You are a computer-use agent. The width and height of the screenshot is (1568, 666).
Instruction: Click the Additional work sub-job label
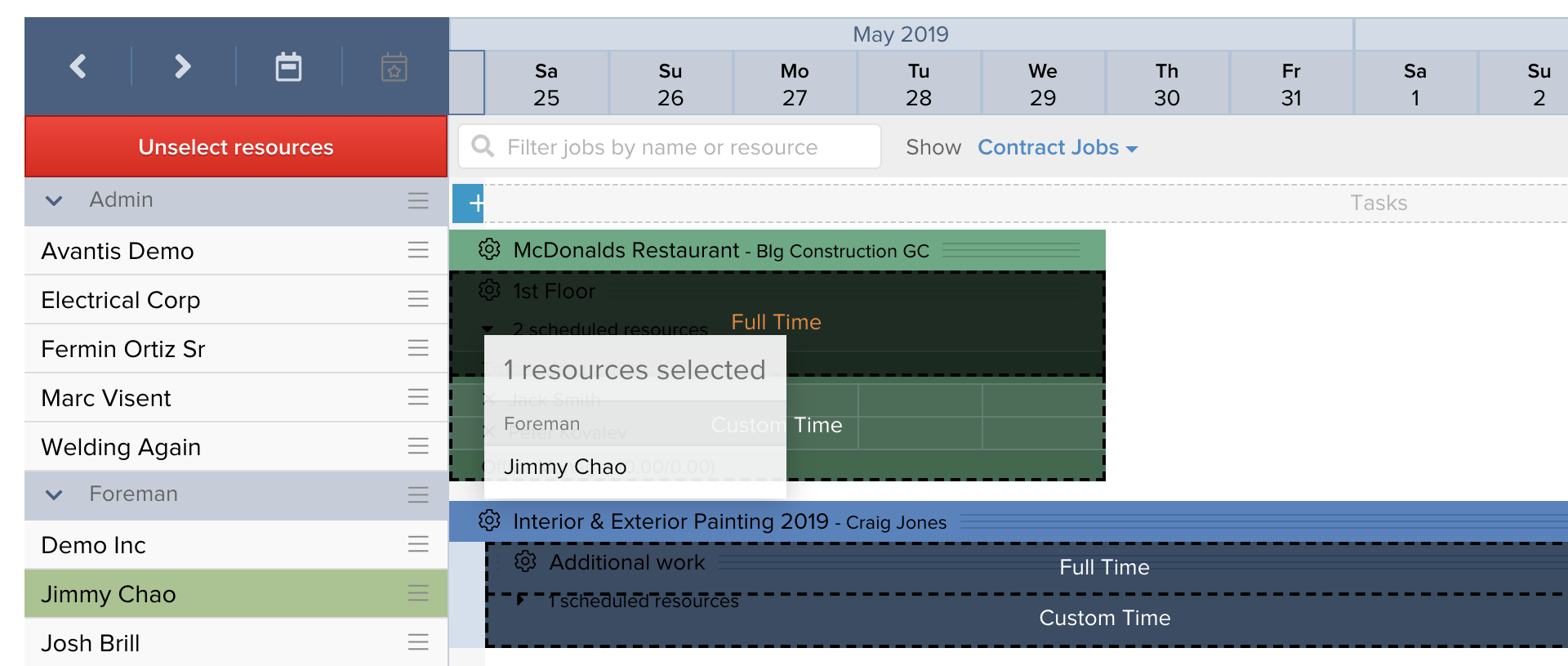tap(627, 562)
